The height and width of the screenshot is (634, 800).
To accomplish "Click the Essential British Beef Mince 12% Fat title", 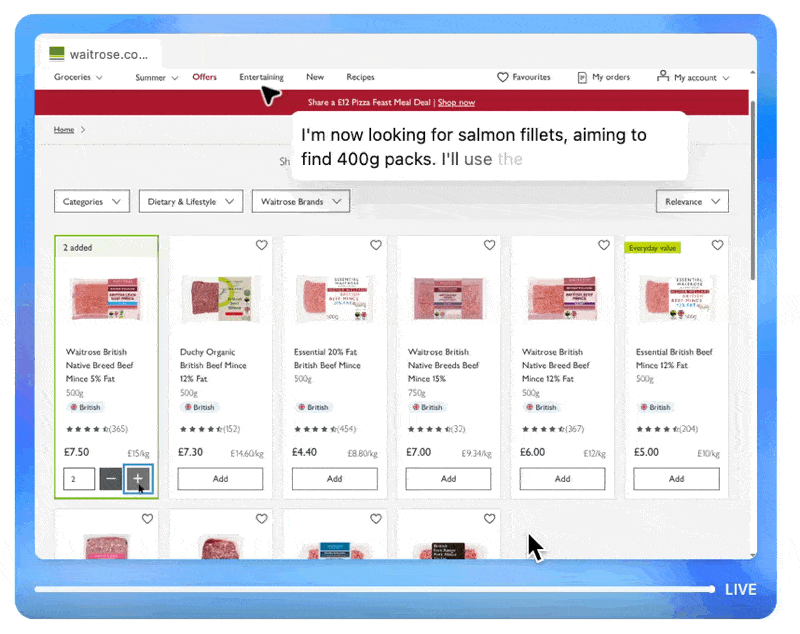I will pyautogui.click(x=674, y=359).
